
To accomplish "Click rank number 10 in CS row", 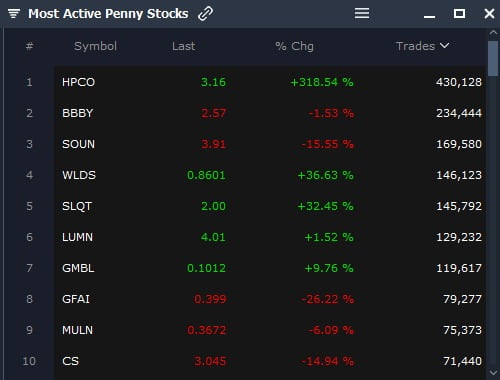I will click(29, 361).
